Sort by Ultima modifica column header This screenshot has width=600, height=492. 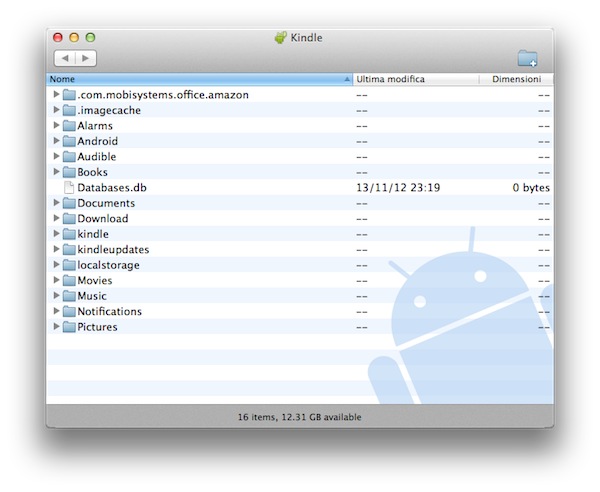[x=415, y=79]
